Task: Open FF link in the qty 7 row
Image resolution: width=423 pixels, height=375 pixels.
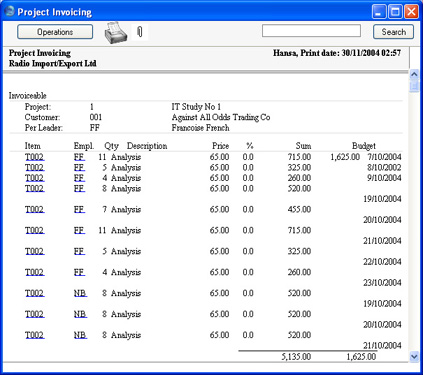Action: coord(79,209)
